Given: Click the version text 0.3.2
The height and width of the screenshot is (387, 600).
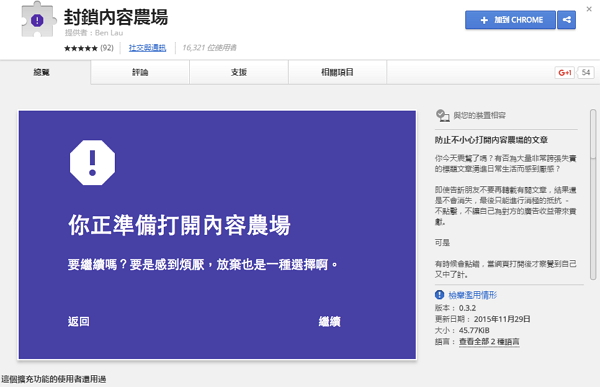Looking at the screenshot, I should (x=467, y=308).
